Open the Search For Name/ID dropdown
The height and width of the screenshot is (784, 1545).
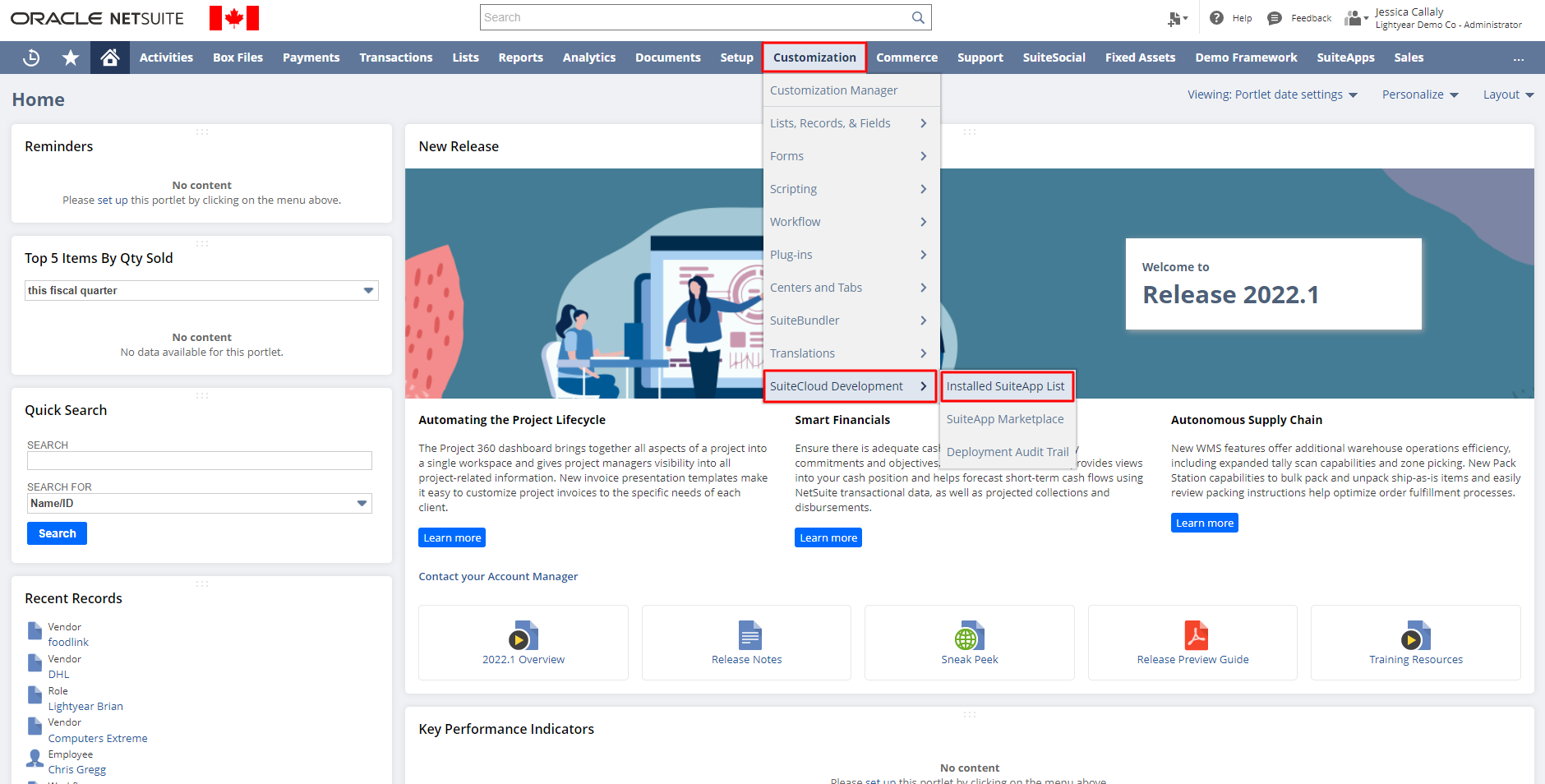(200, 503)
